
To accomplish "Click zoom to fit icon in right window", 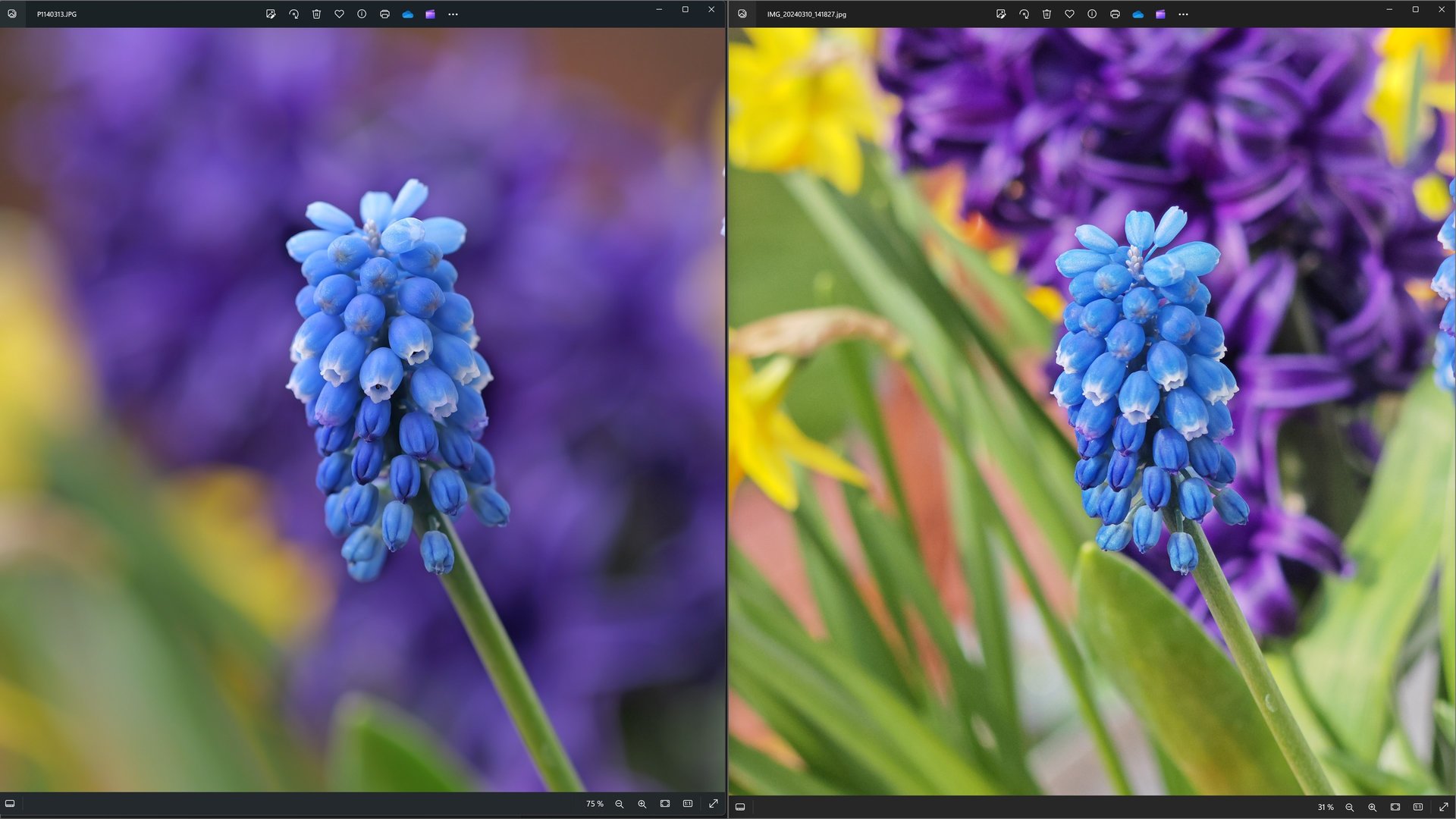I will 1395,807.
